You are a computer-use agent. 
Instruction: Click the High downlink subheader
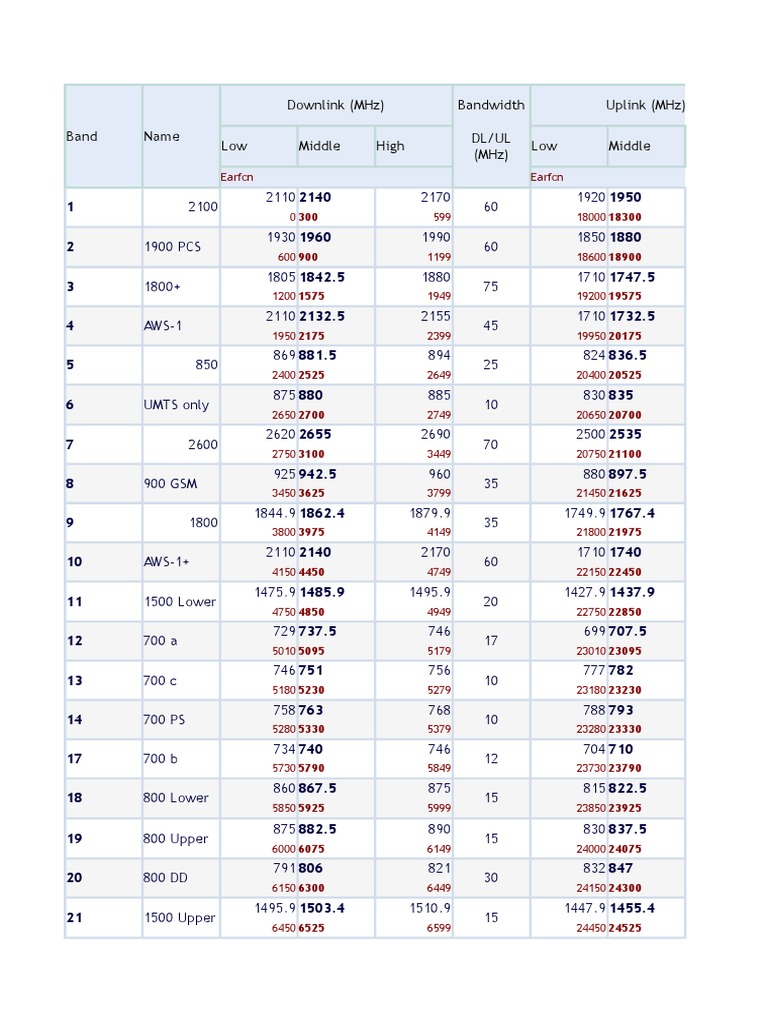click(391, 146)
